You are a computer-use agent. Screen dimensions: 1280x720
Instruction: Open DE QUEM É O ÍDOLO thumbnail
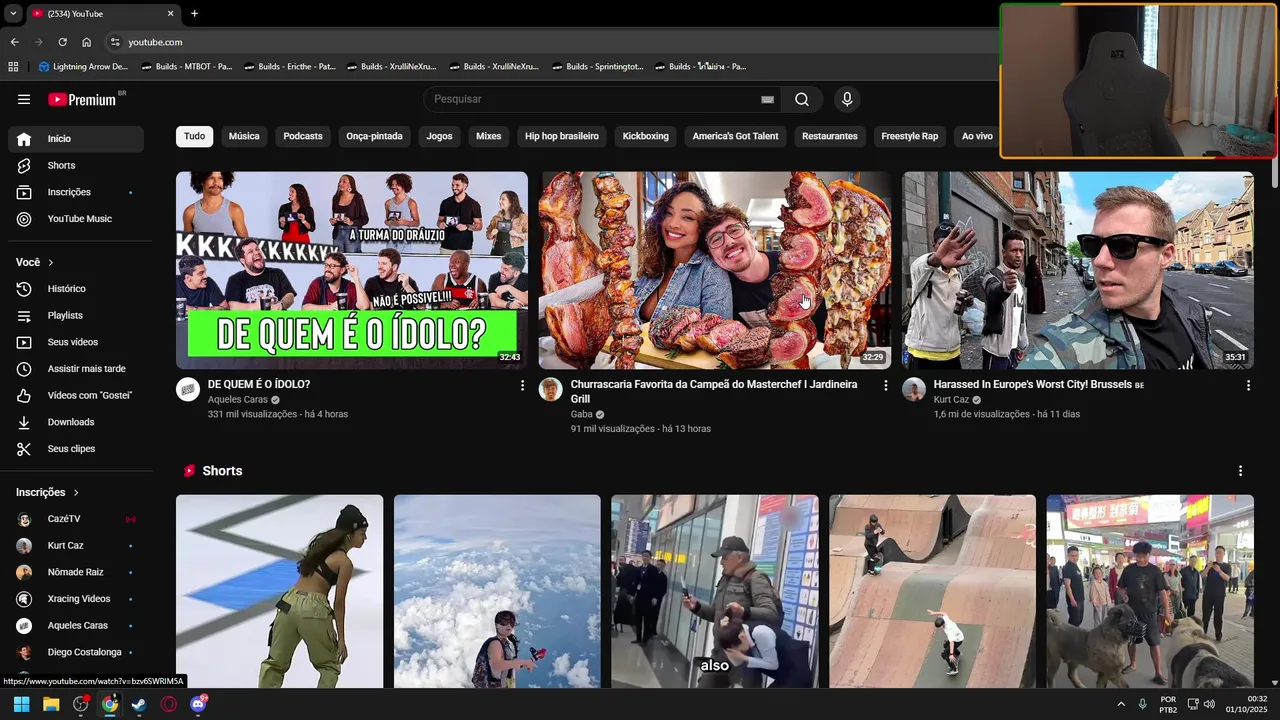coord(352,270)
